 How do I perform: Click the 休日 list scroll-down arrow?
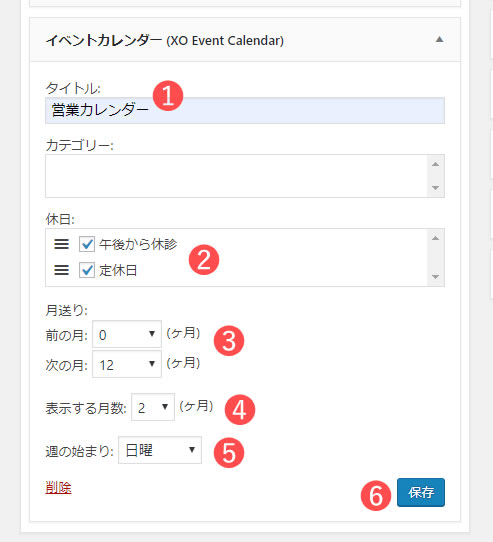pos(436,277)
